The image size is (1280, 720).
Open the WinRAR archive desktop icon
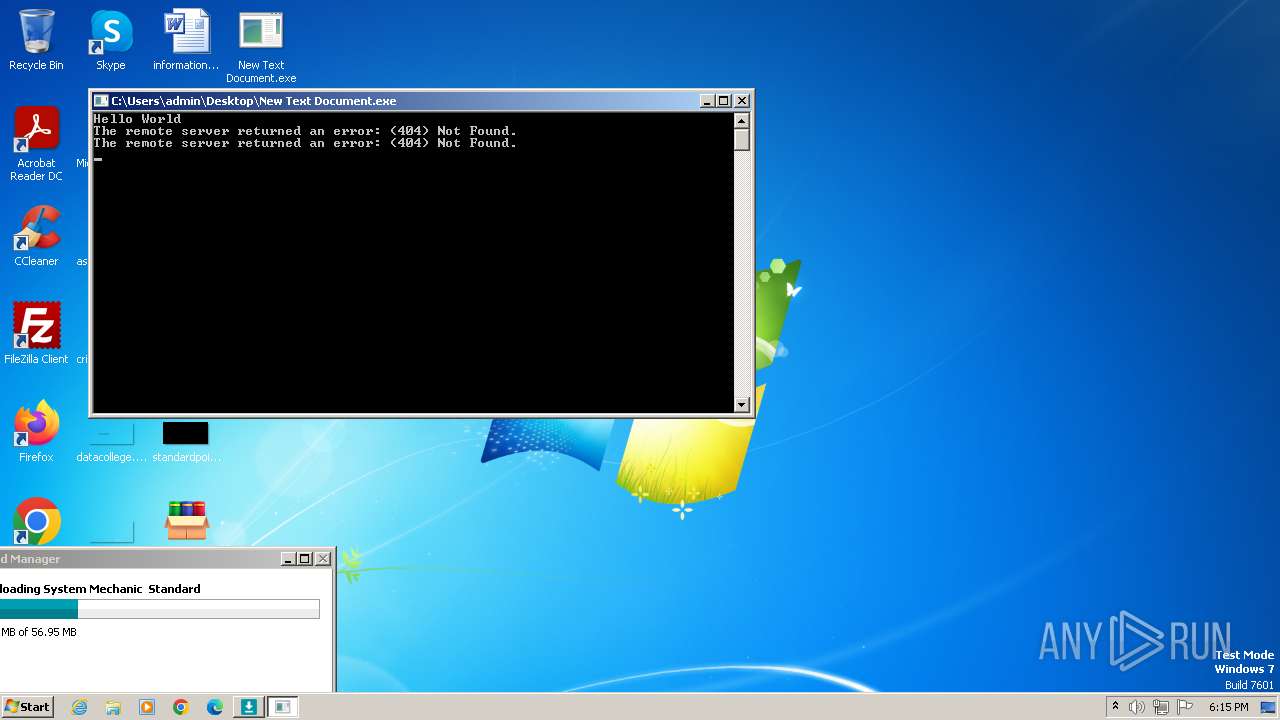coord(187,521)
